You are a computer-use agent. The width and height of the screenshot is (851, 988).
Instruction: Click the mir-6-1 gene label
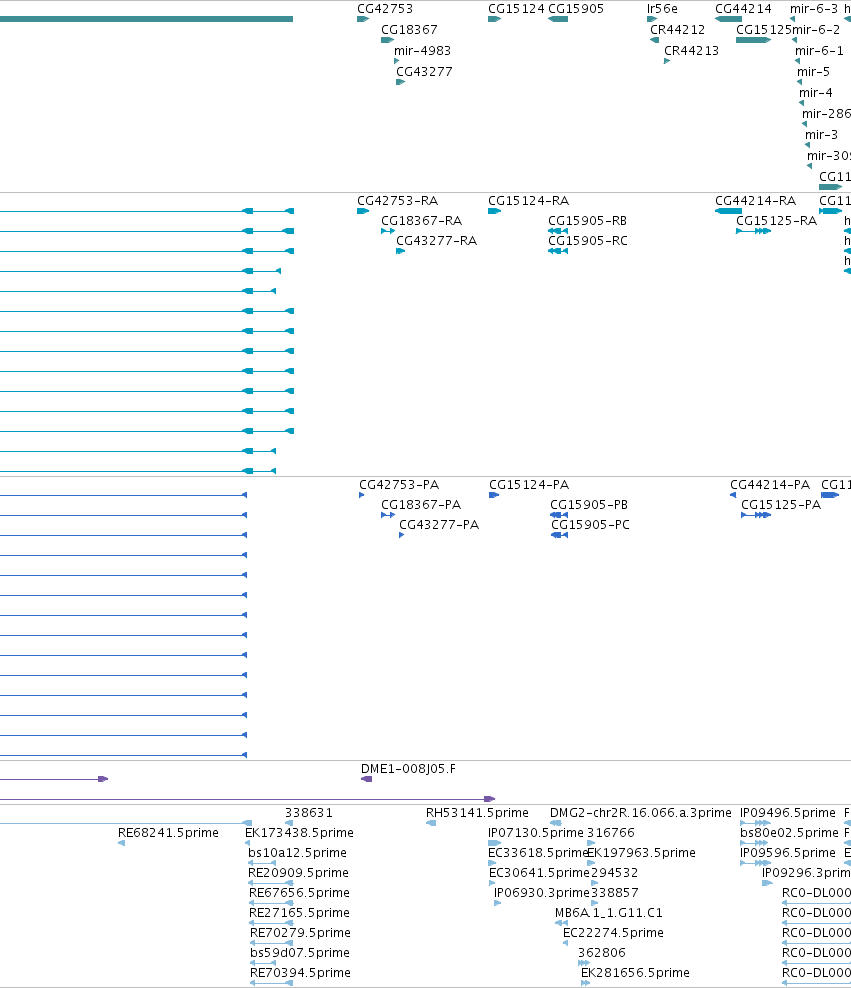point(819,50)
